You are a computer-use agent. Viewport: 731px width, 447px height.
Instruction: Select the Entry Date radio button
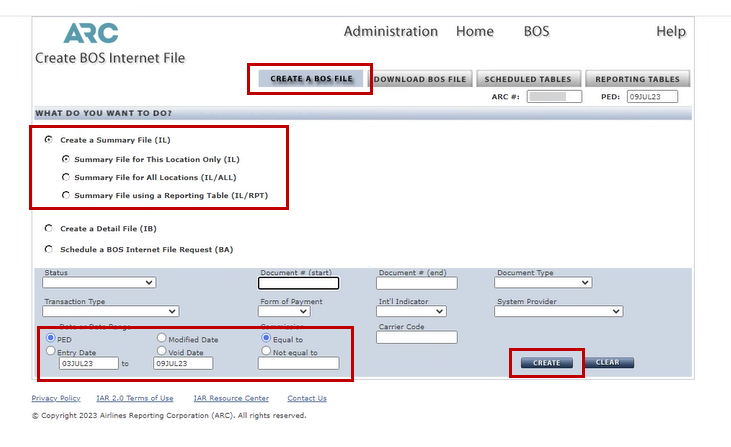[51, 351]
